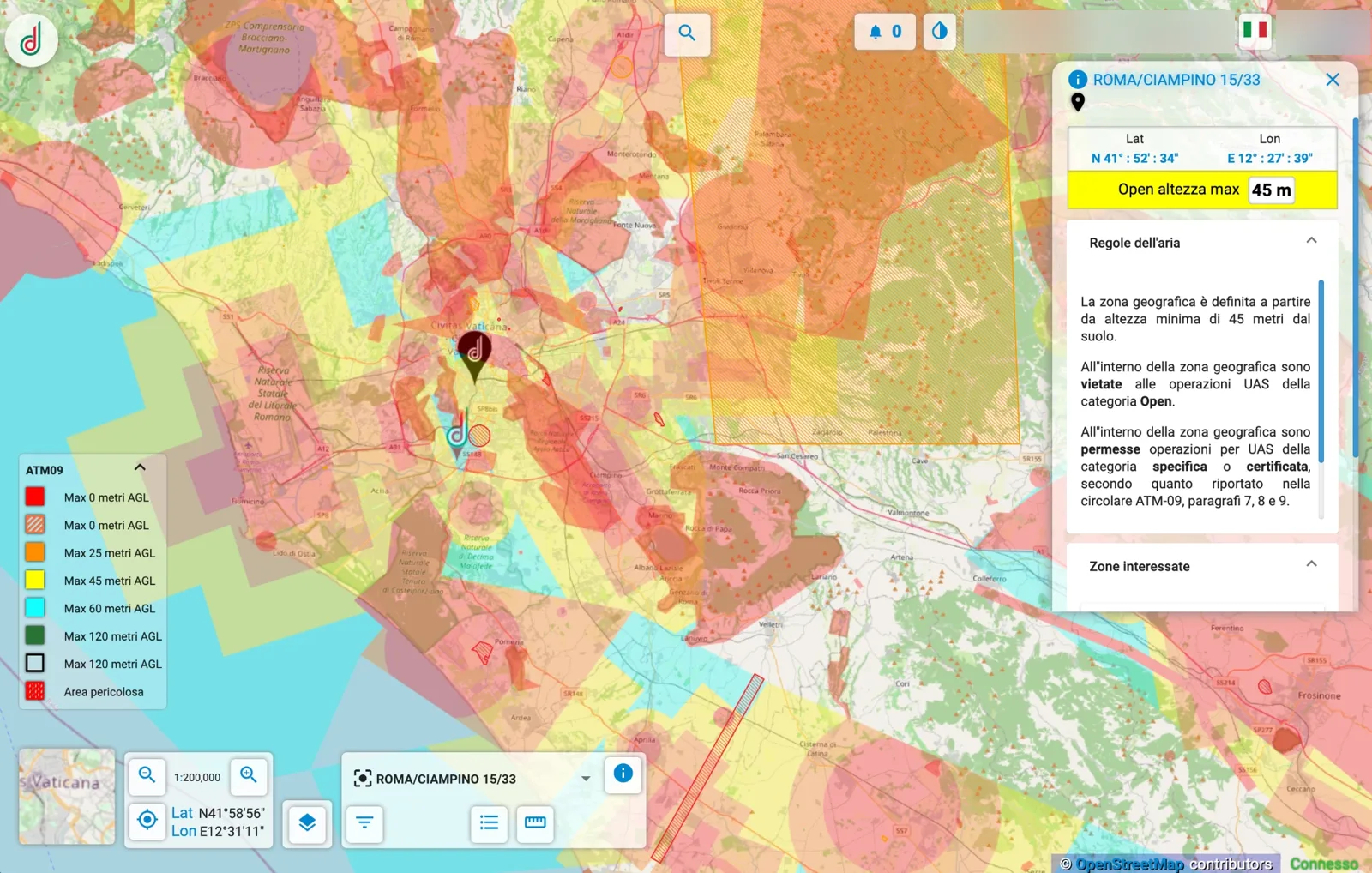Click longitude value E 12° : 27' : 39"

[x=1269, y=158]
